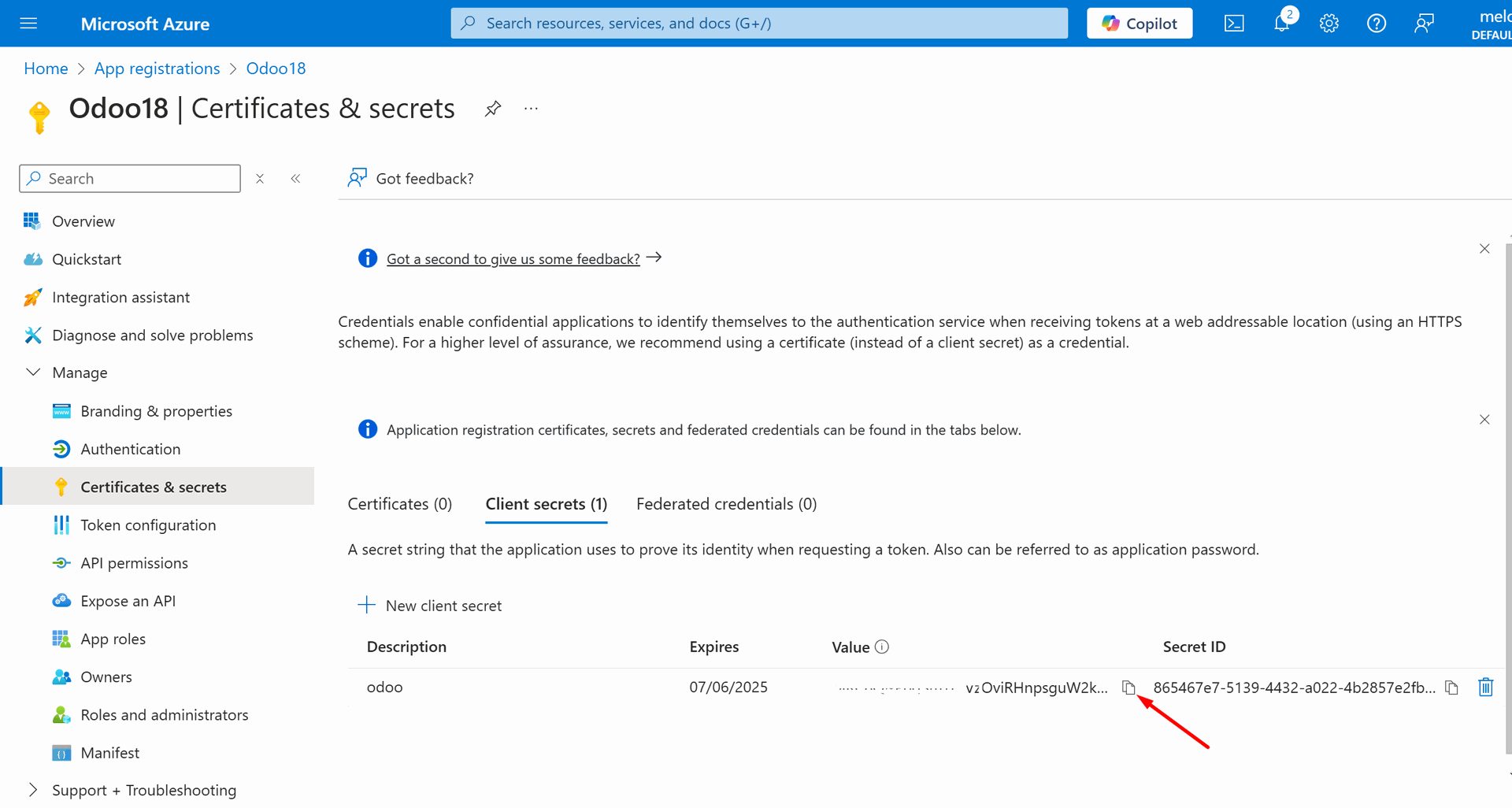Open the portal hamburger menu
Screen dimensions: 1512x808
[x=28, y=24]
